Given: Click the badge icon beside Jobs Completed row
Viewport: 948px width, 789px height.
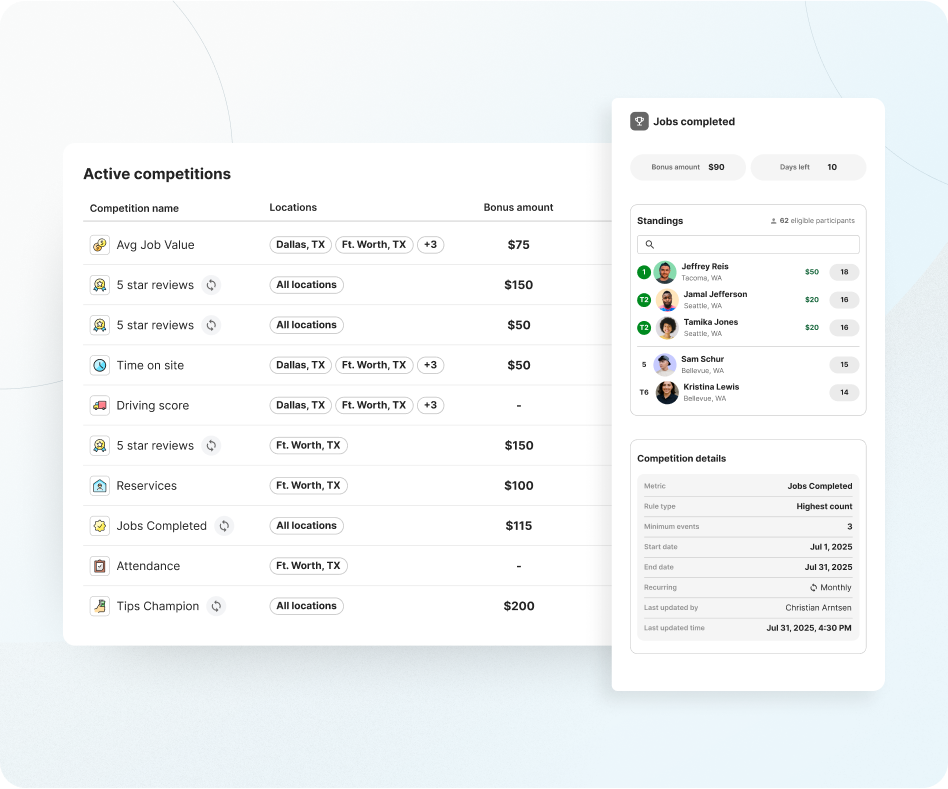Looking at the screenshot, I should click(x=100, y=525).
